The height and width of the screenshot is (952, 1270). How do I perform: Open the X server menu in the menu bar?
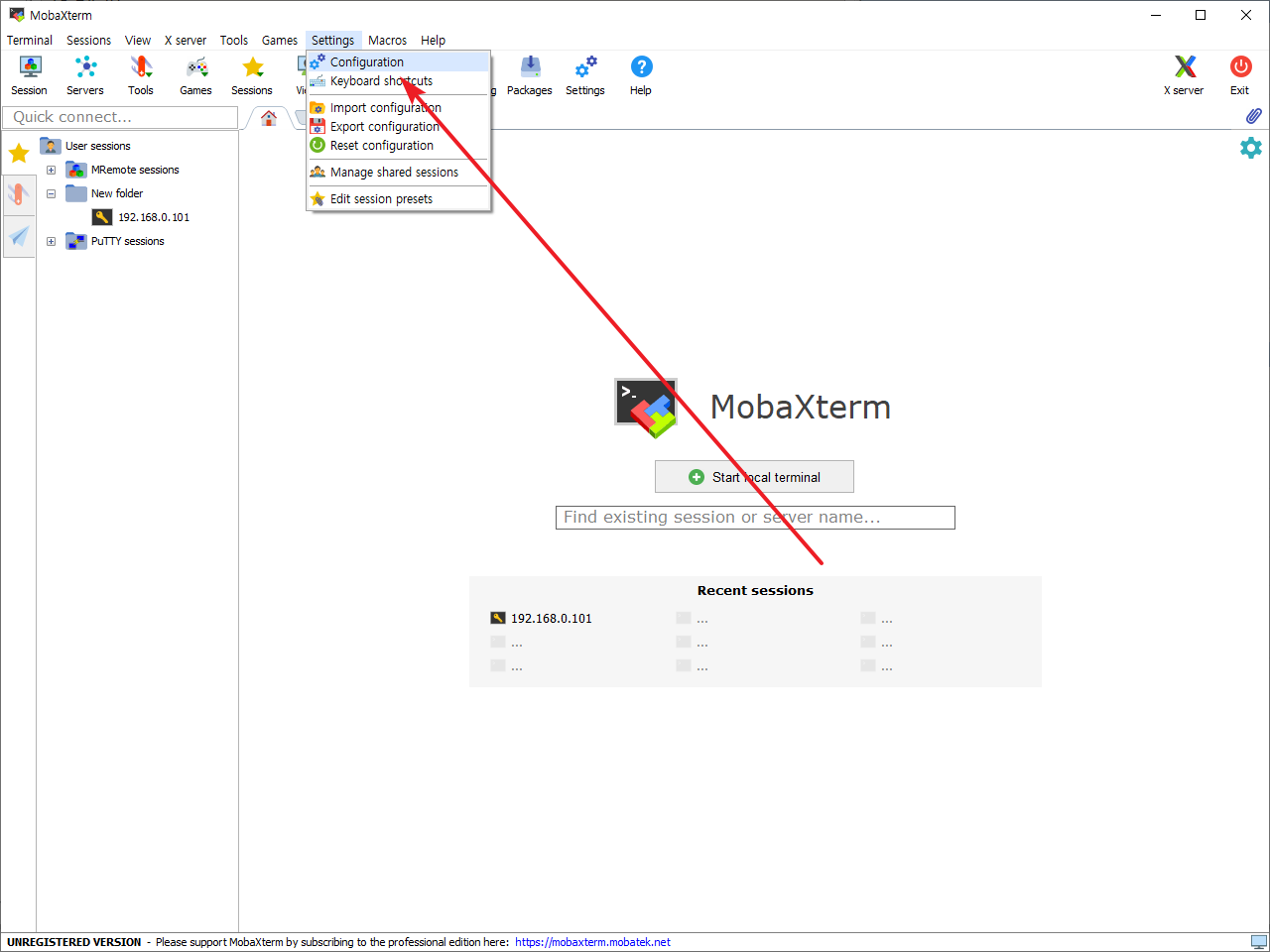click(186, 41)
